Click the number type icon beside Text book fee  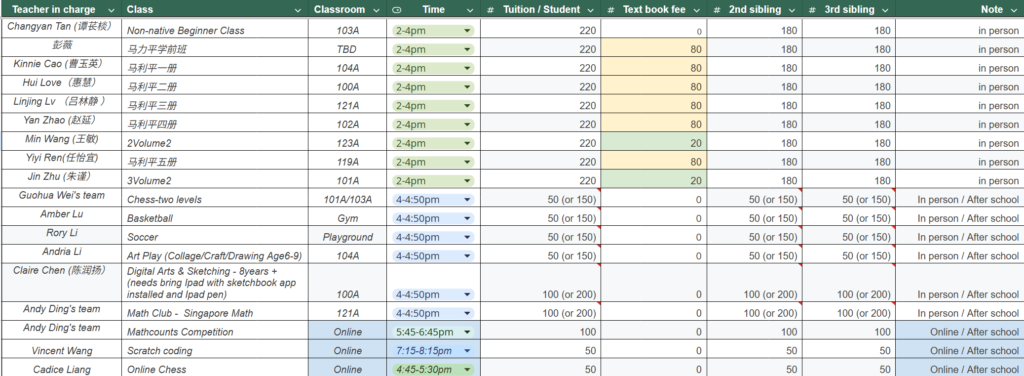tap(611, 10)
